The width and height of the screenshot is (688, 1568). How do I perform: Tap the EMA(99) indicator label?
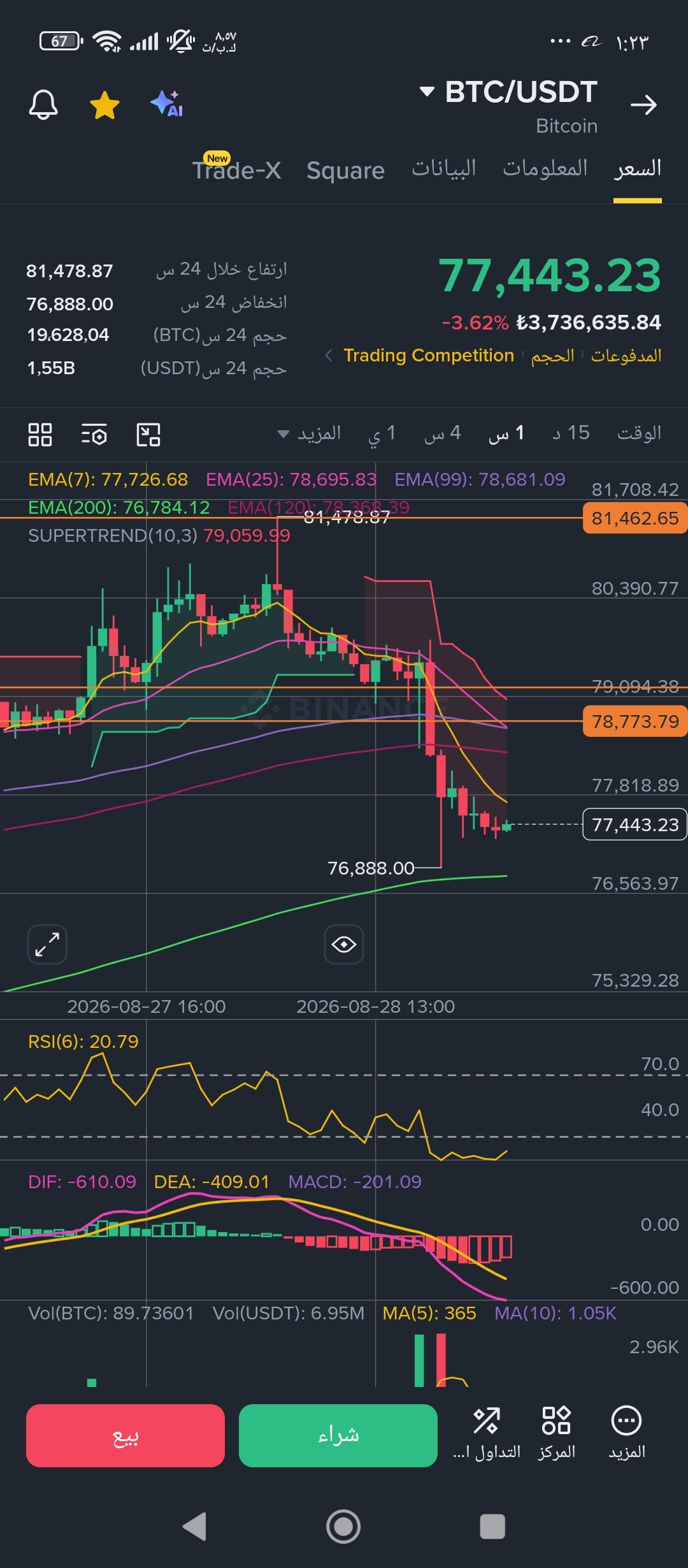tap(480, 479)
